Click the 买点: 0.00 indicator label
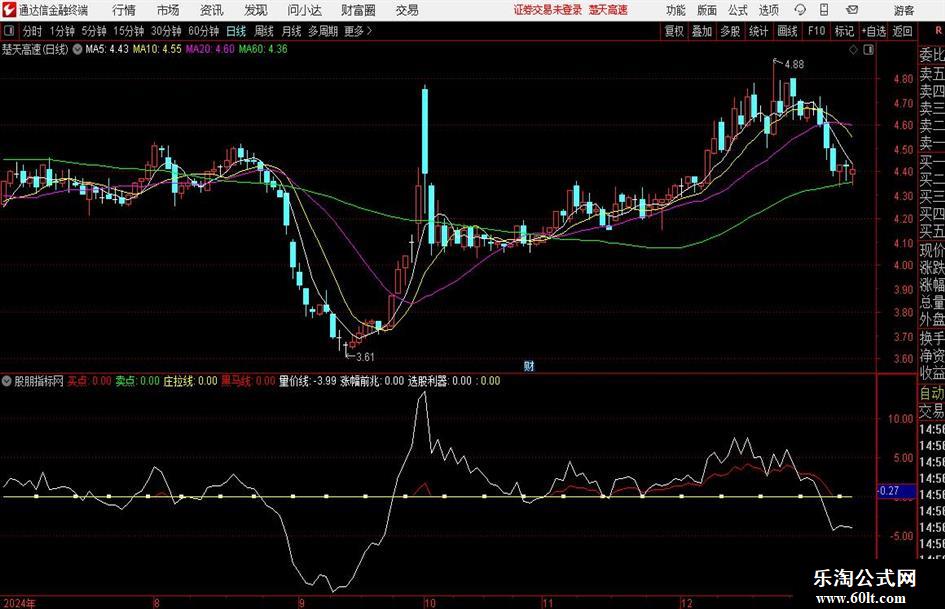Viewport: 945px width, 609px height. pyautogui.click(x=89, y=381)
